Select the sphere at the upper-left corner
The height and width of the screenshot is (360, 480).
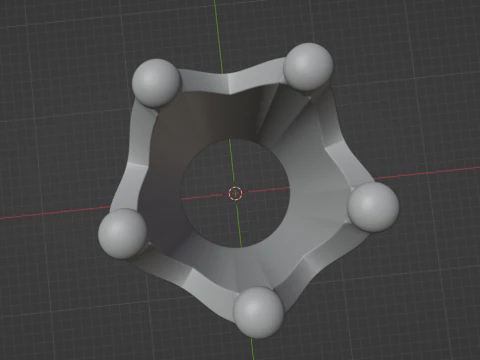click(156, 83)
